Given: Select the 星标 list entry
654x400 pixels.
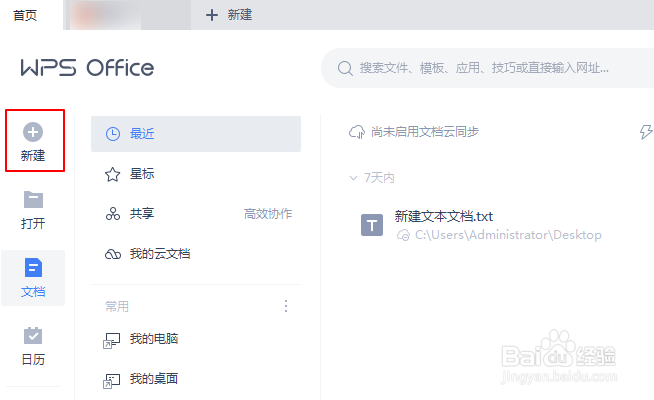Looking at the screenshot, I should (196, 174).
